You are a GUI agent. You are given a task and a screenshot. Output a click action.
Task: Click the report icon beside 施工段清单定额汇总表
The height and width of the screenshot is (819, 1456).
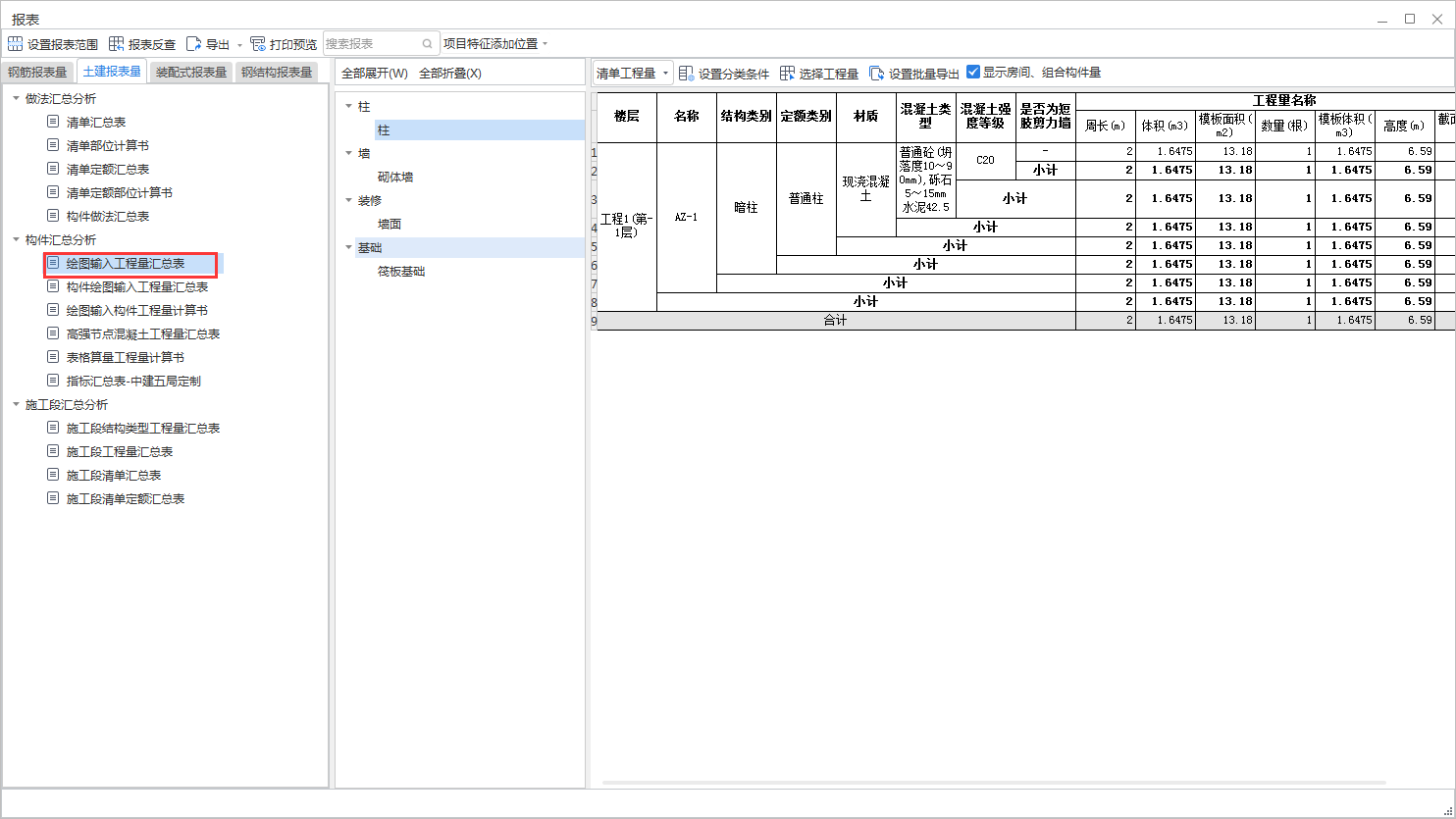point(53,498)
